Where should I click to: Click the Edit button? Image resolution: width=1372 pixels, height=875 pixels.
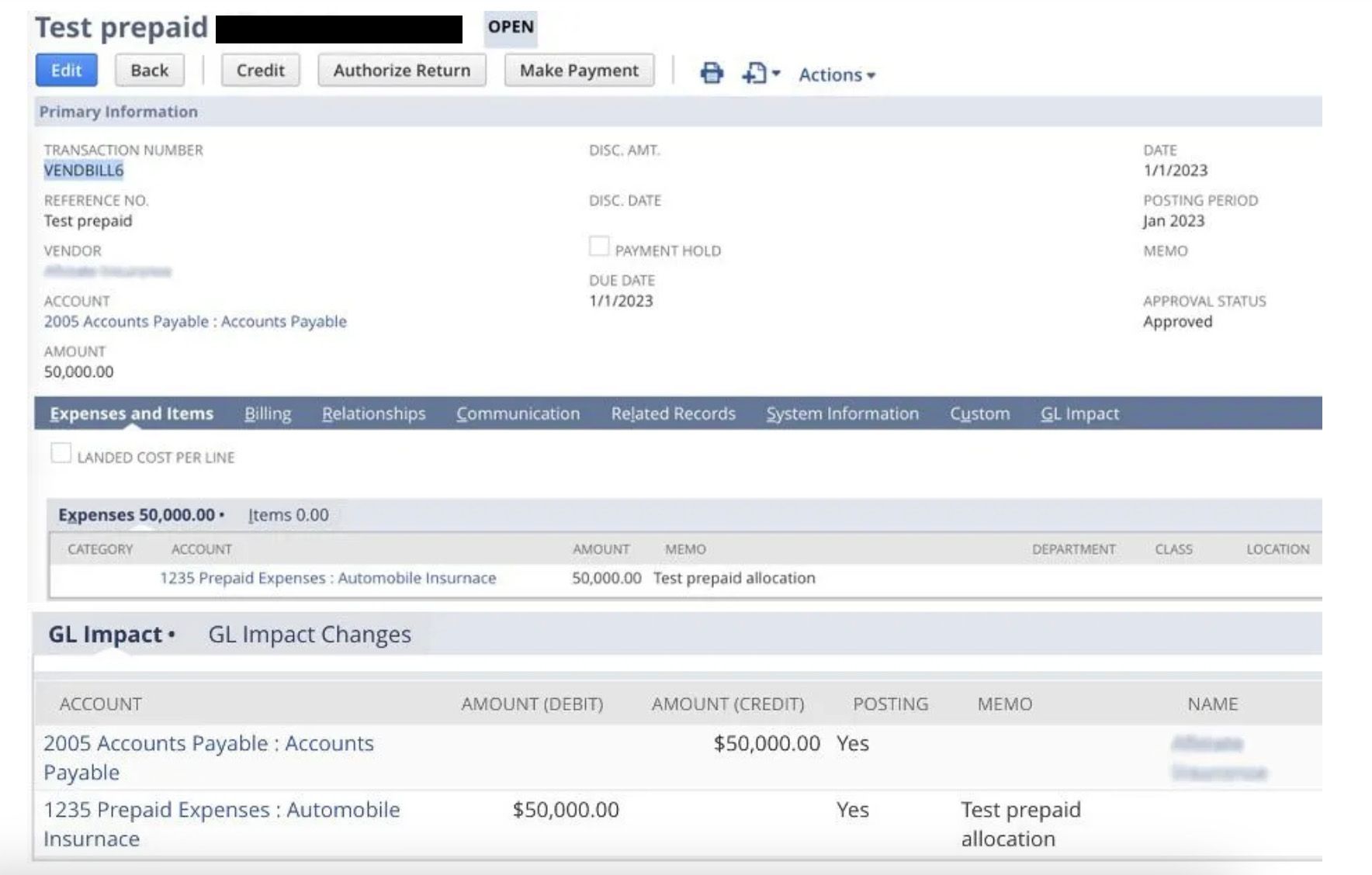pyautogui.click(x=66, y=70)
